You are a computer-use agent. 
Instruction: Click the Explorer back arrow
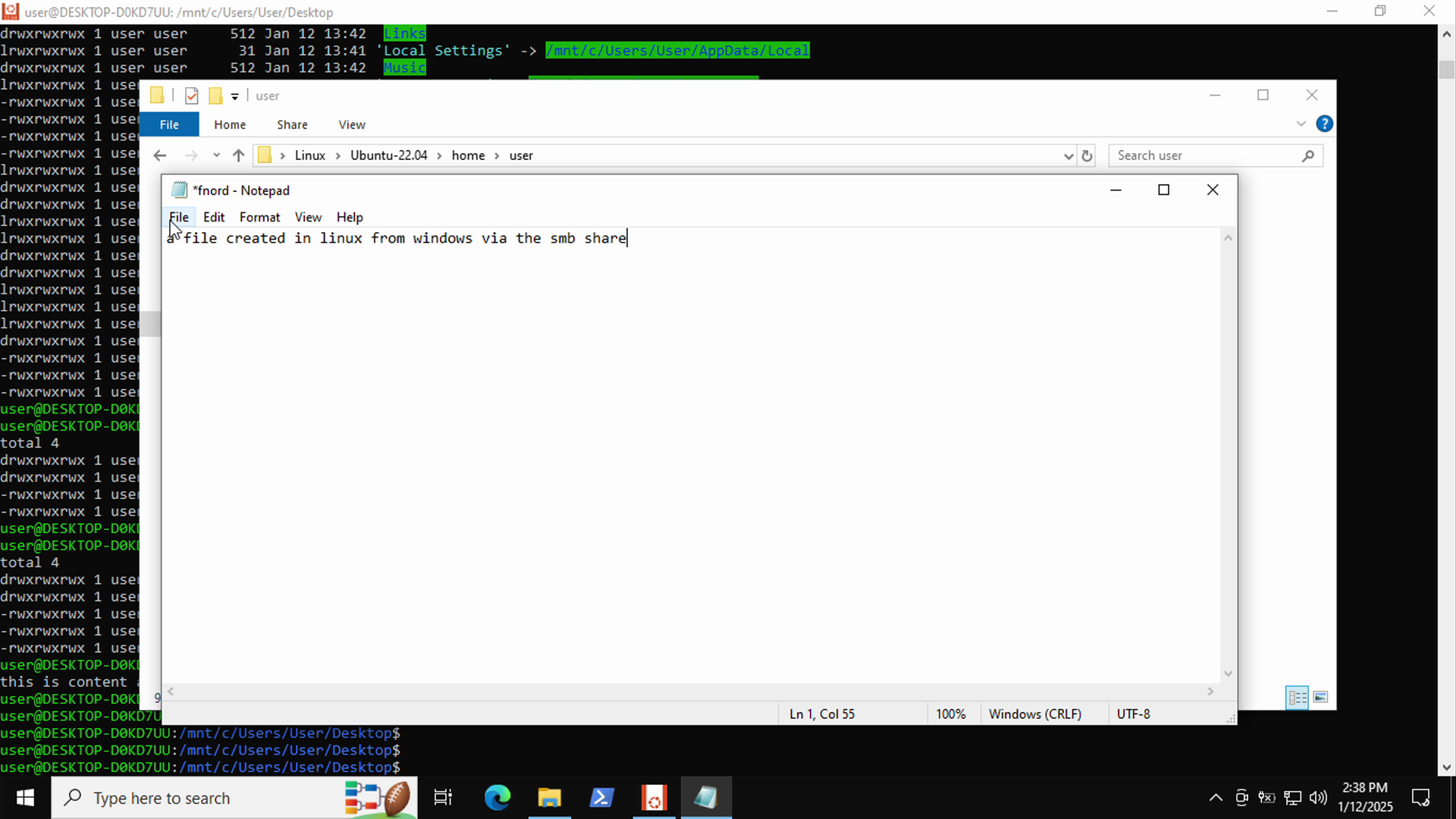159,155
